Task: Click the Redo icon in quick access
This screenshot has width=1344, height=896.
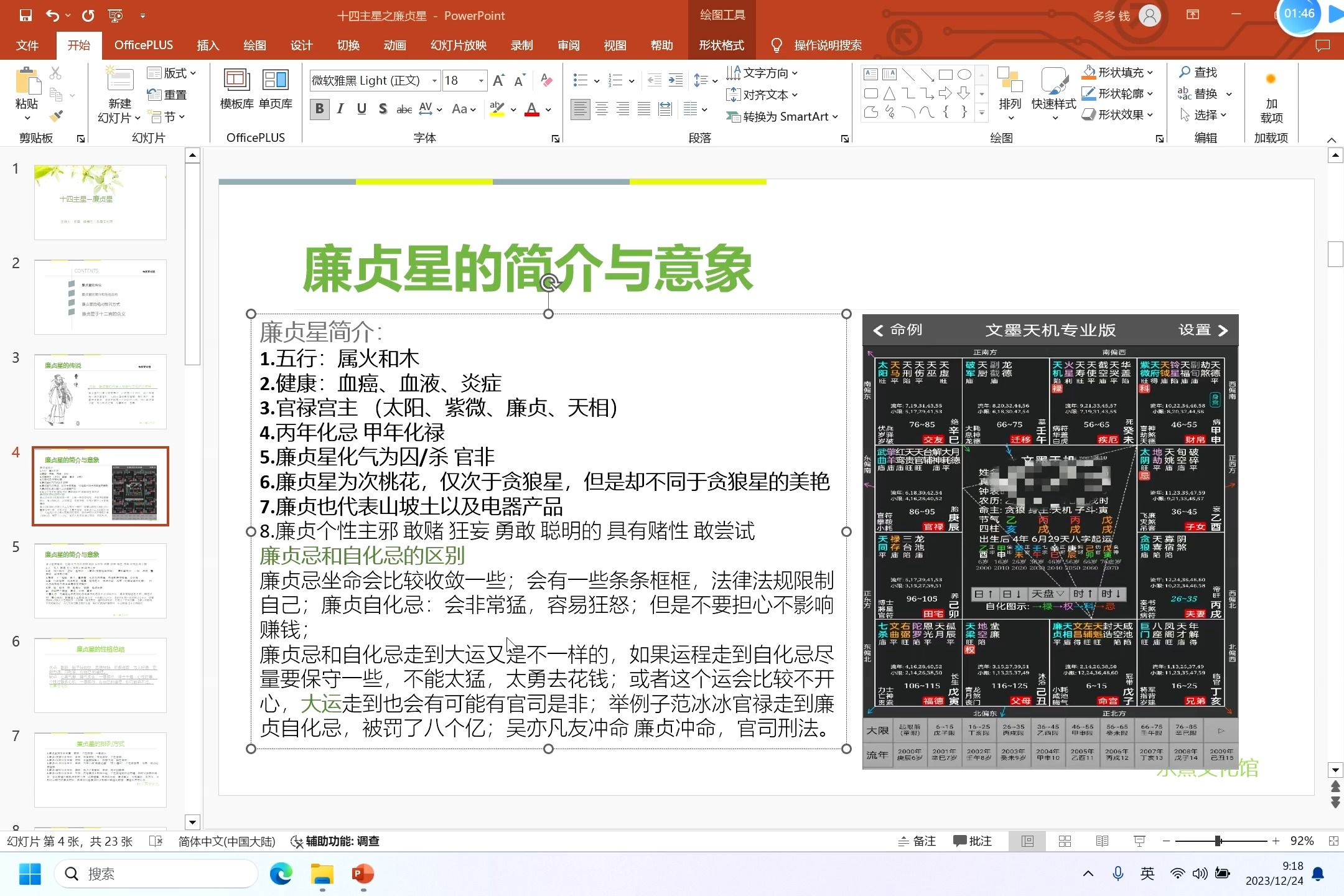Action: click(x=88, y=16)
